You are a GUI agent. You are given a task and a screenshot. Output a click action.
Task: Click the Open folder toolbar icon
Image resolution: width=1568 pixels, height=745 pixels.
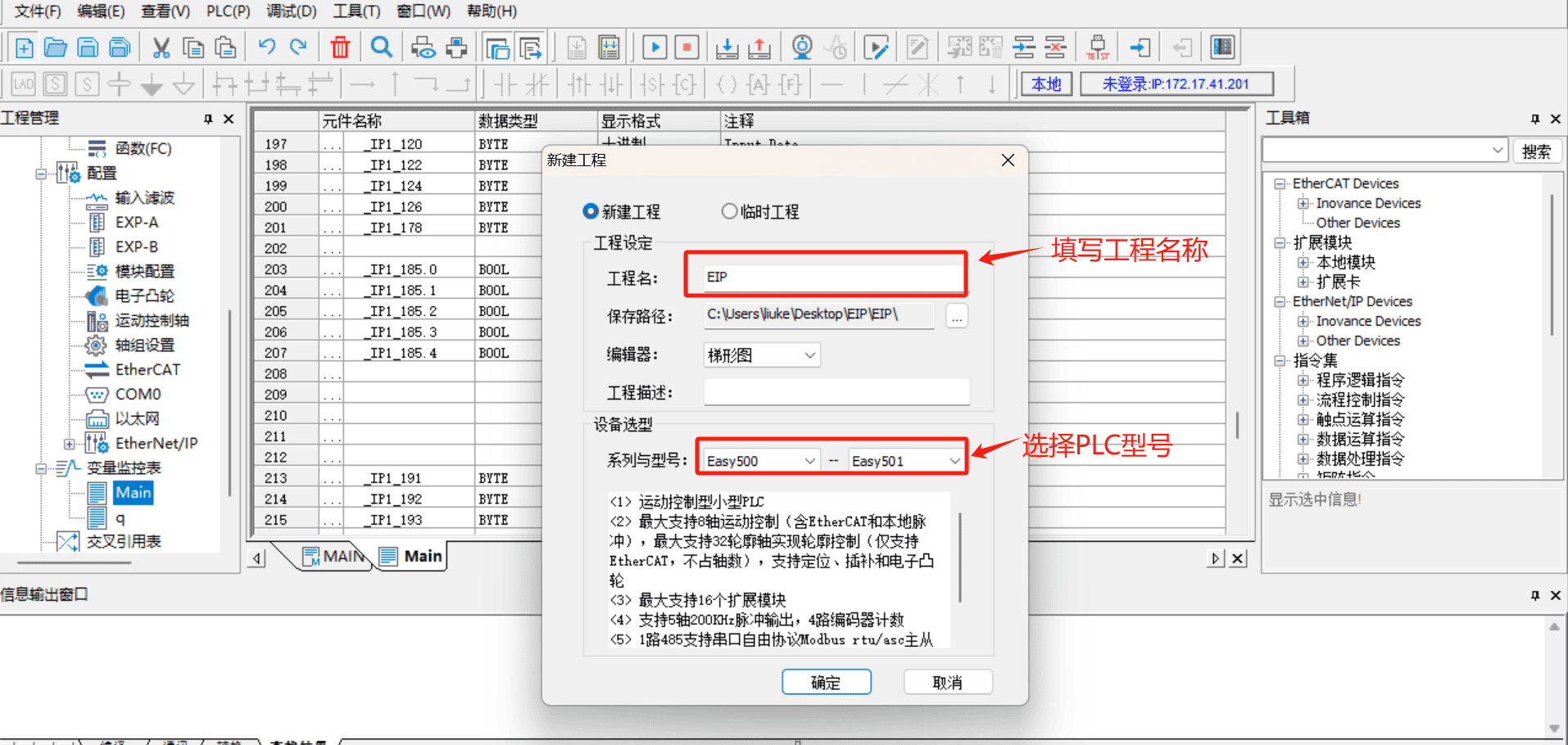[56, 47]
